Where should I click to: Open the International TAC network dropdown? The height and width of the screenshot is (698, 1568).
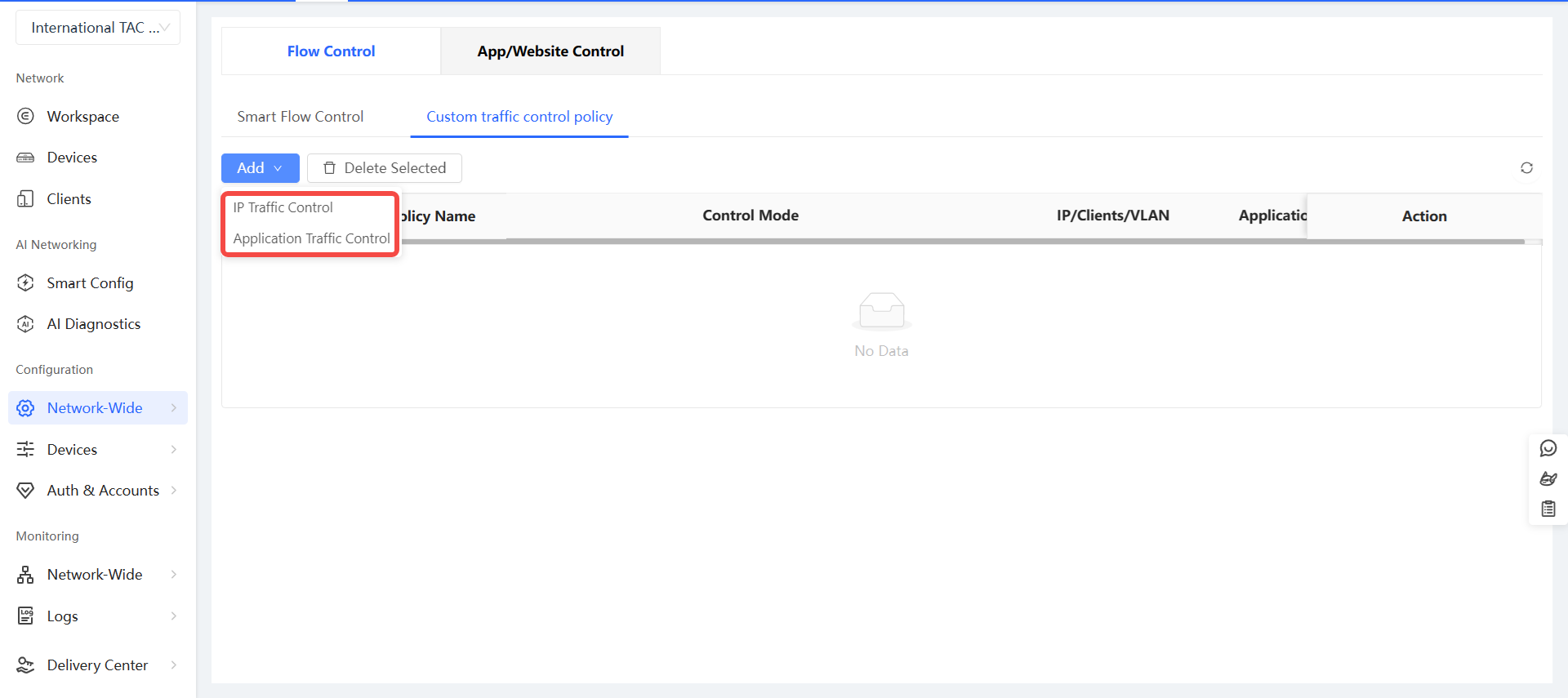point(98,28)
